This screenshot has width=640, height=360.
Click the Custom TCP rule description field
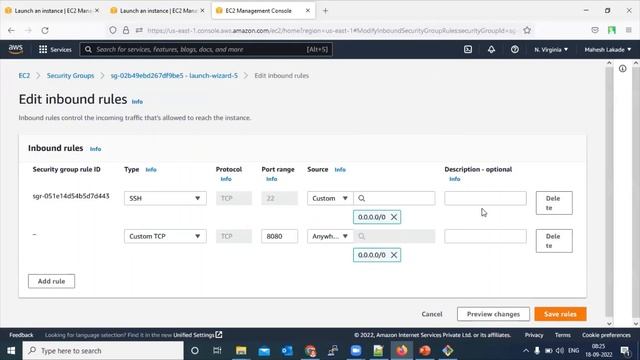coord(485,236)
